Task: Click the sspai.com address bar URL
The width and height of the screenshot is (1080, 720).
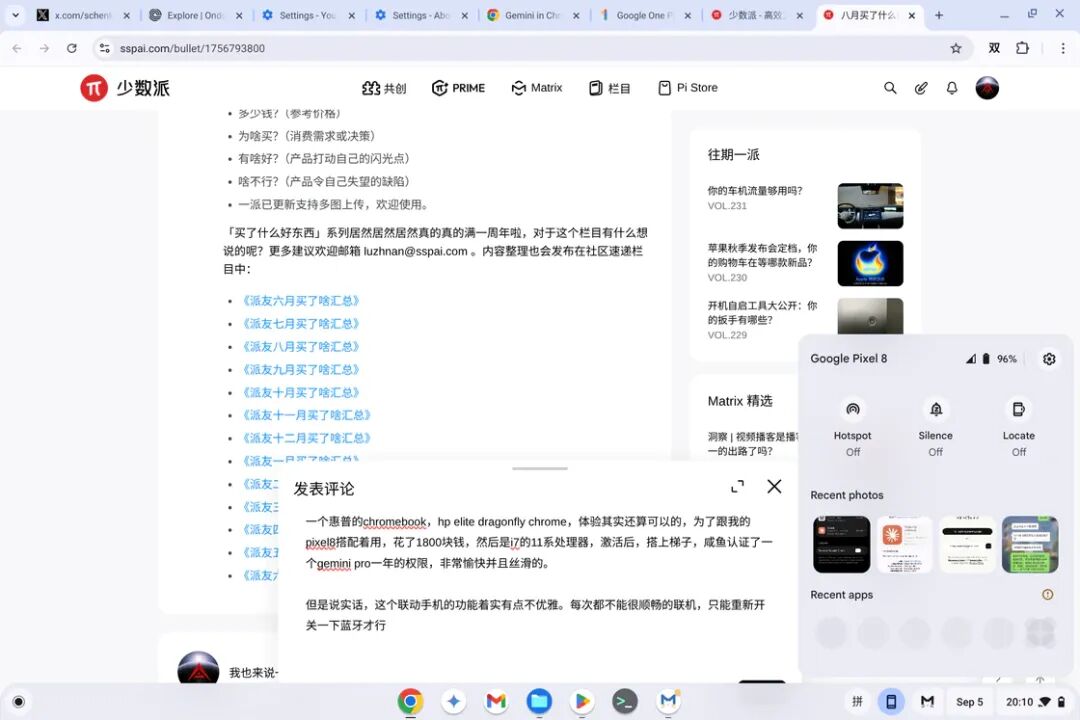Action: pyautogui.click(x=192, y=48)
